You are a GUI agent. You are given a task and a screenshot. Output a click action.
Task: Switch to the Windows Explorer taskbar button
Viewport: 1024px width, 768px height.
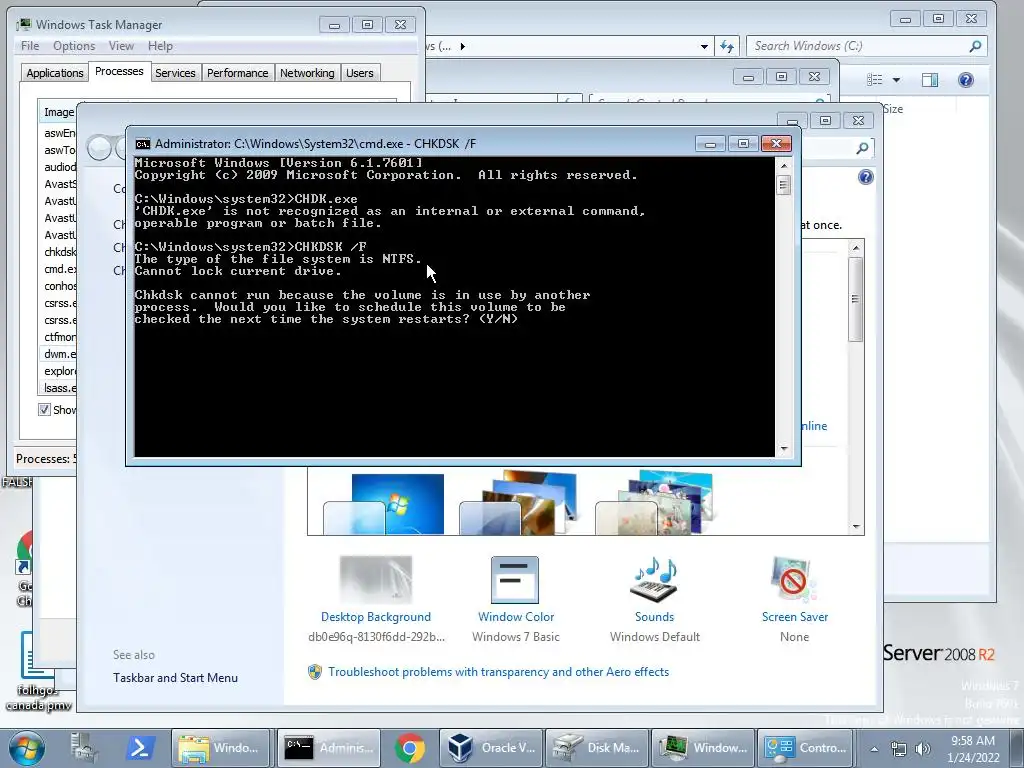(x=220, y=748)
